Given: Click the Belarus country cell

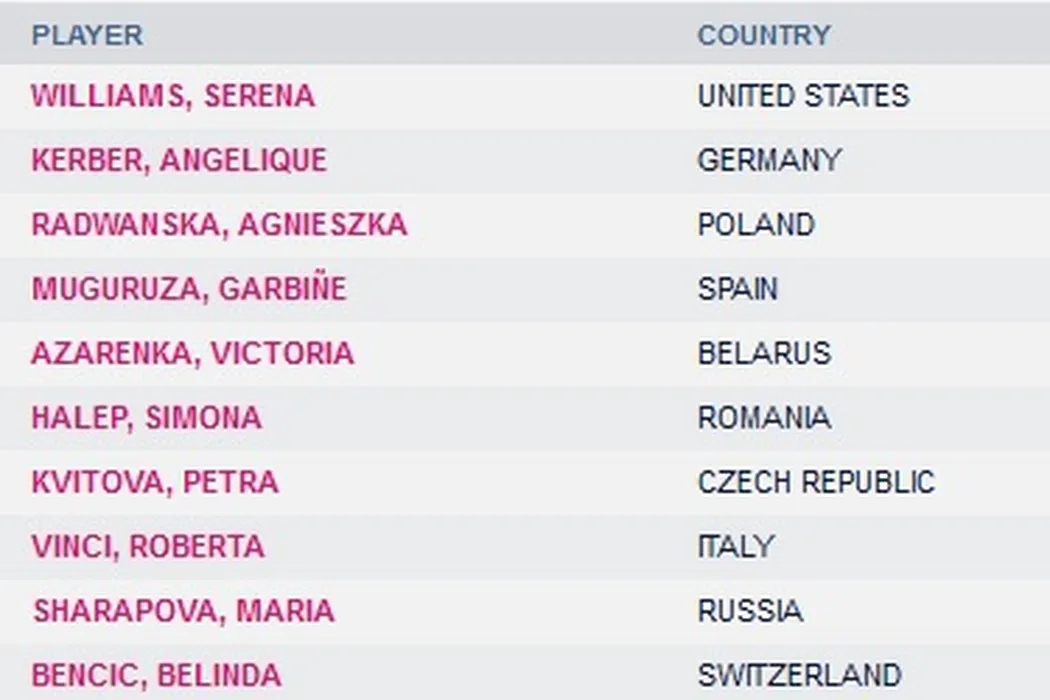Looking at the screenshot, I should pyautogui.click(x=764, y=353).
